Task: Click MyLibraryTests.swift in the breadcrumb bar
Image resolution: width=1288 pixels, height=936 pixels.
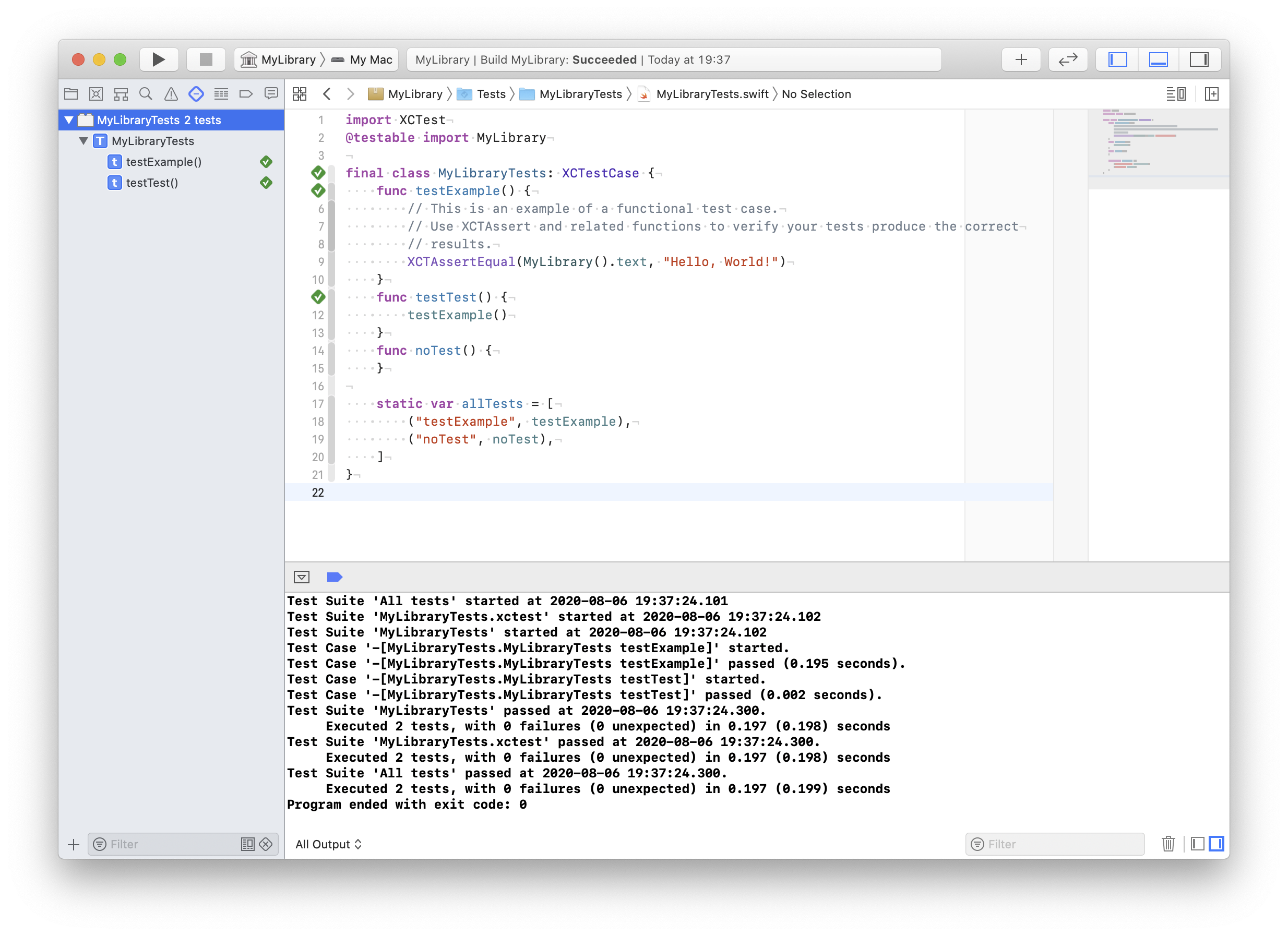Action: tap(711, 94)
